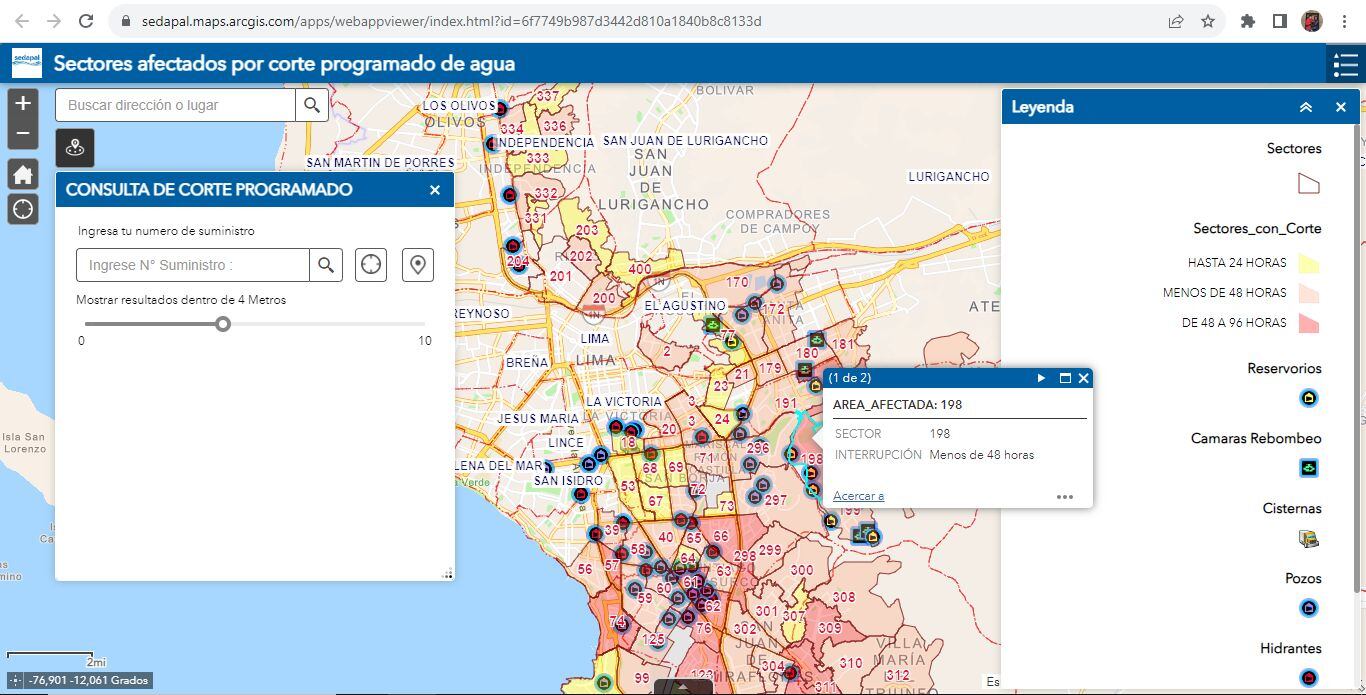Zoom out of the map
Screen dimensions: 1366x695
23,134
